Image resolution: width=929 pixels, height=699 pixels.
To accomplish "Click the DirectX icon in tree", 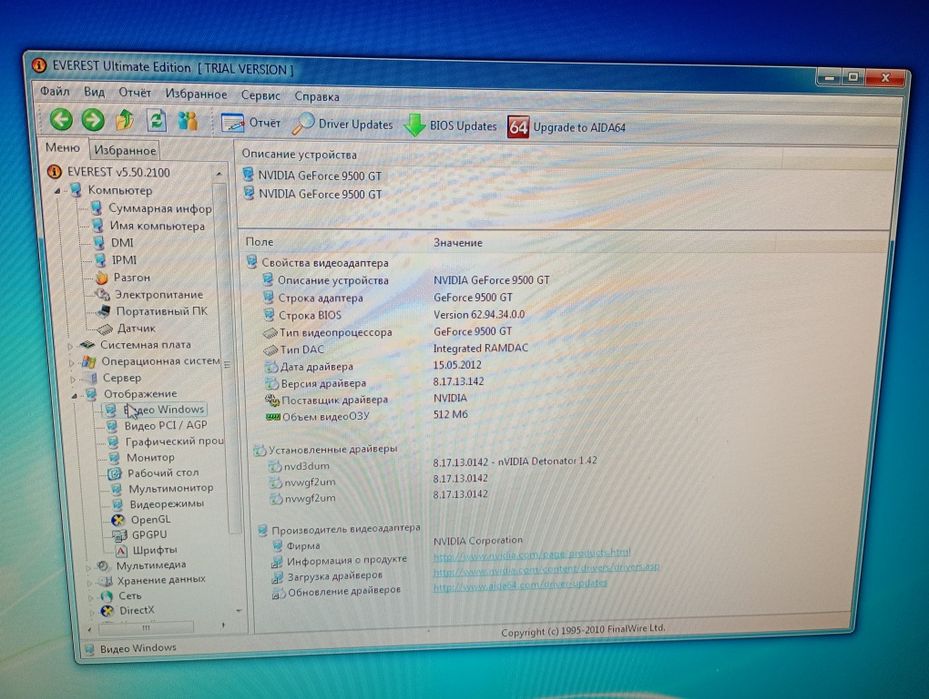I will coord(107,611).
